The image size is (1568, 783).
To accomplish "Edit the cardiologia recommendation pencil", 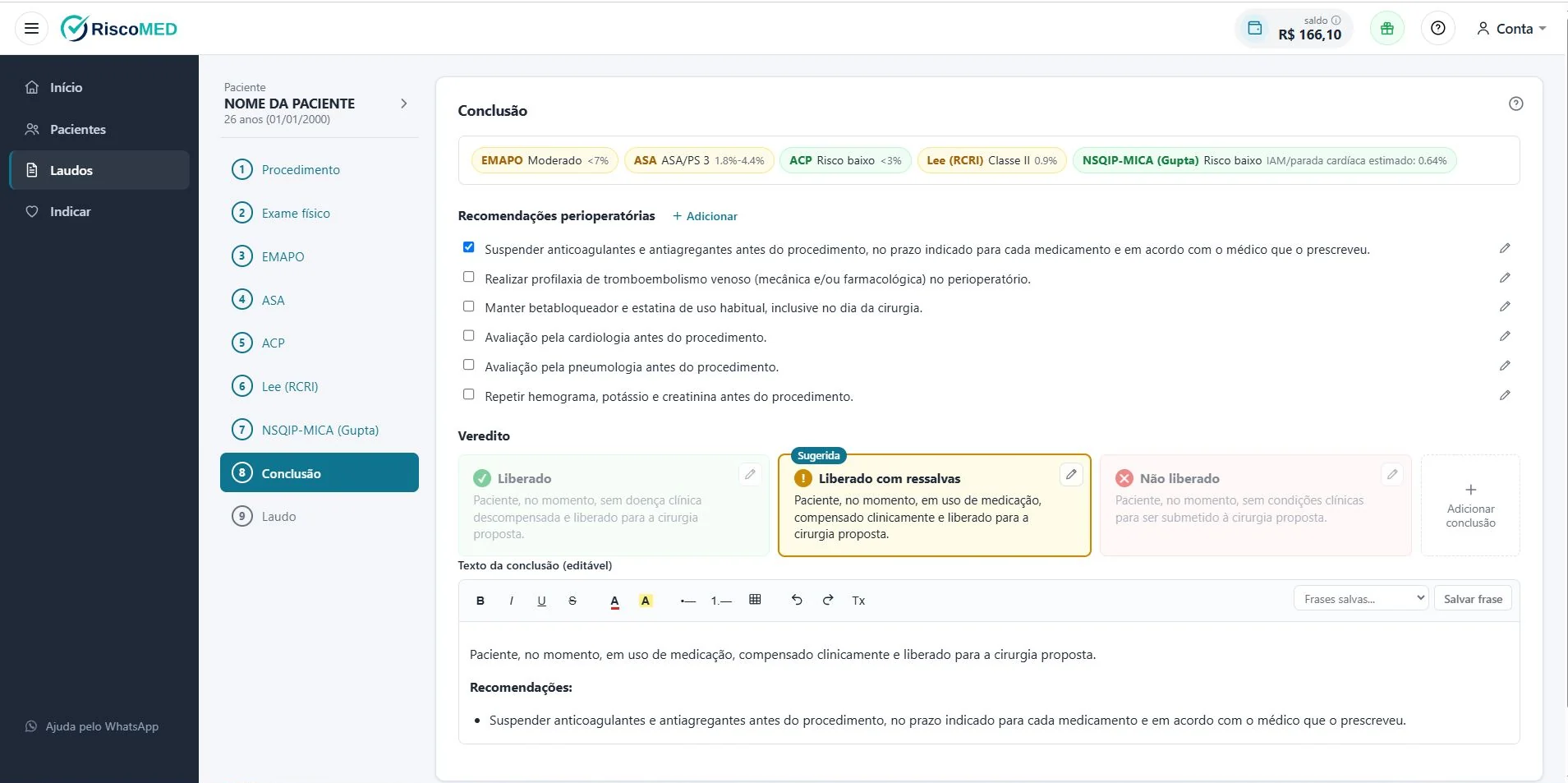I will (1504, 336).
